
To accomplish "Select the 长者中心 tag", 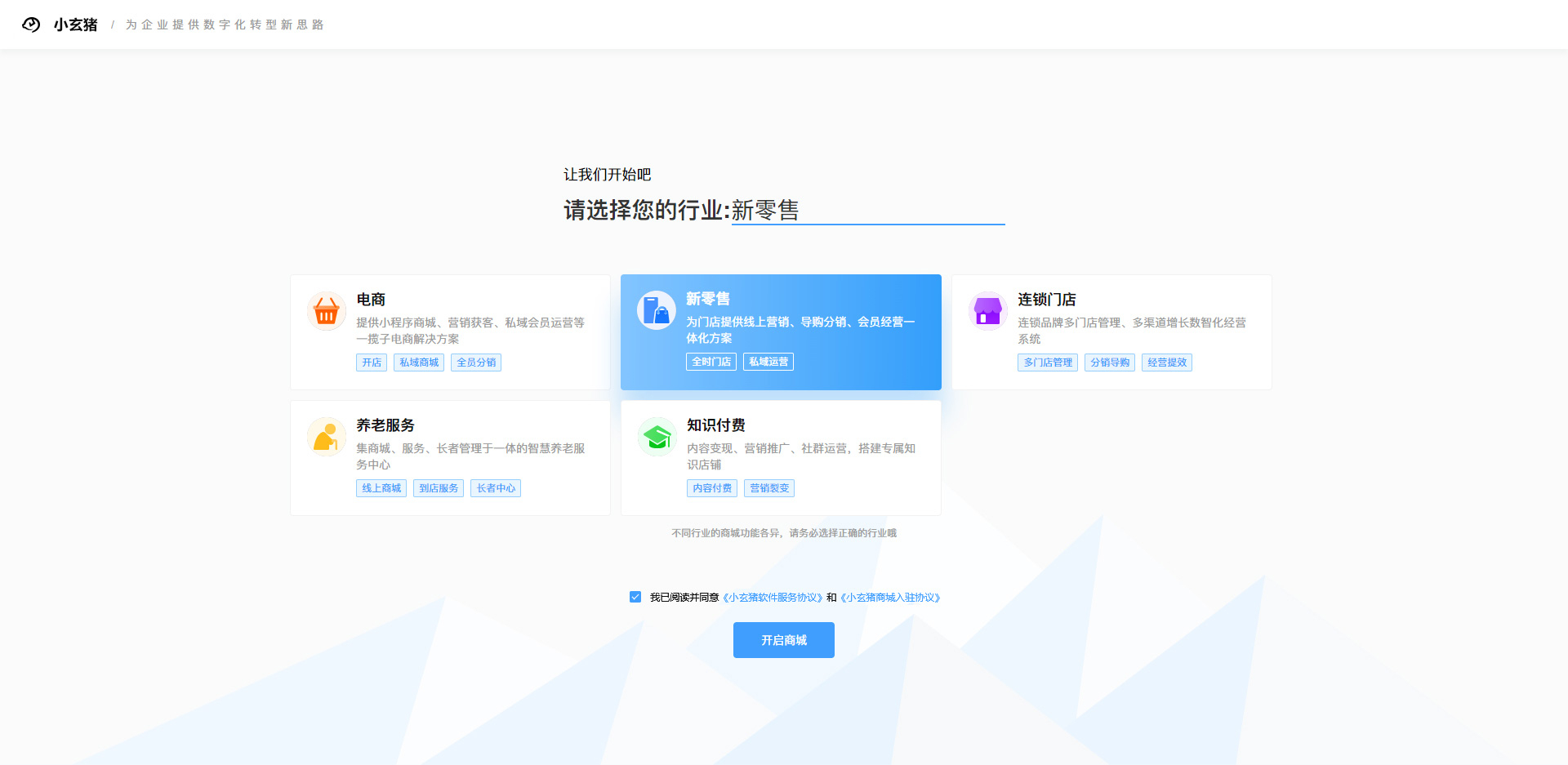I will [x=496, y=488].
